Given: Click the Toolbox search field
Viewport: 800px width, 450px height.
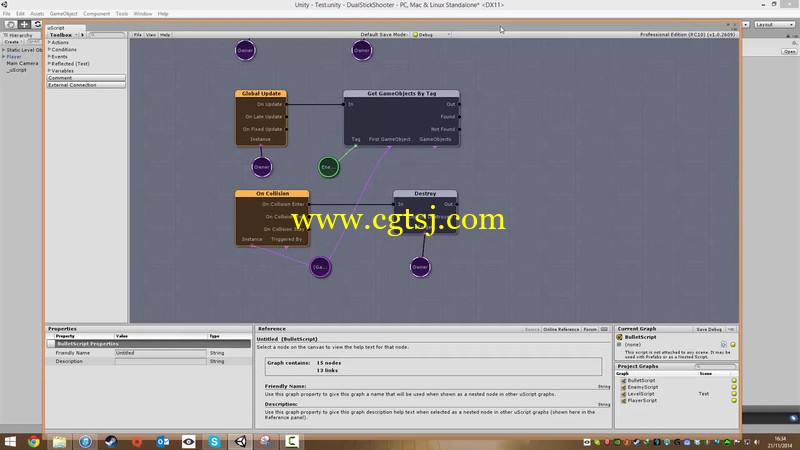Looking at the screenshot, I should click(107, 35).
